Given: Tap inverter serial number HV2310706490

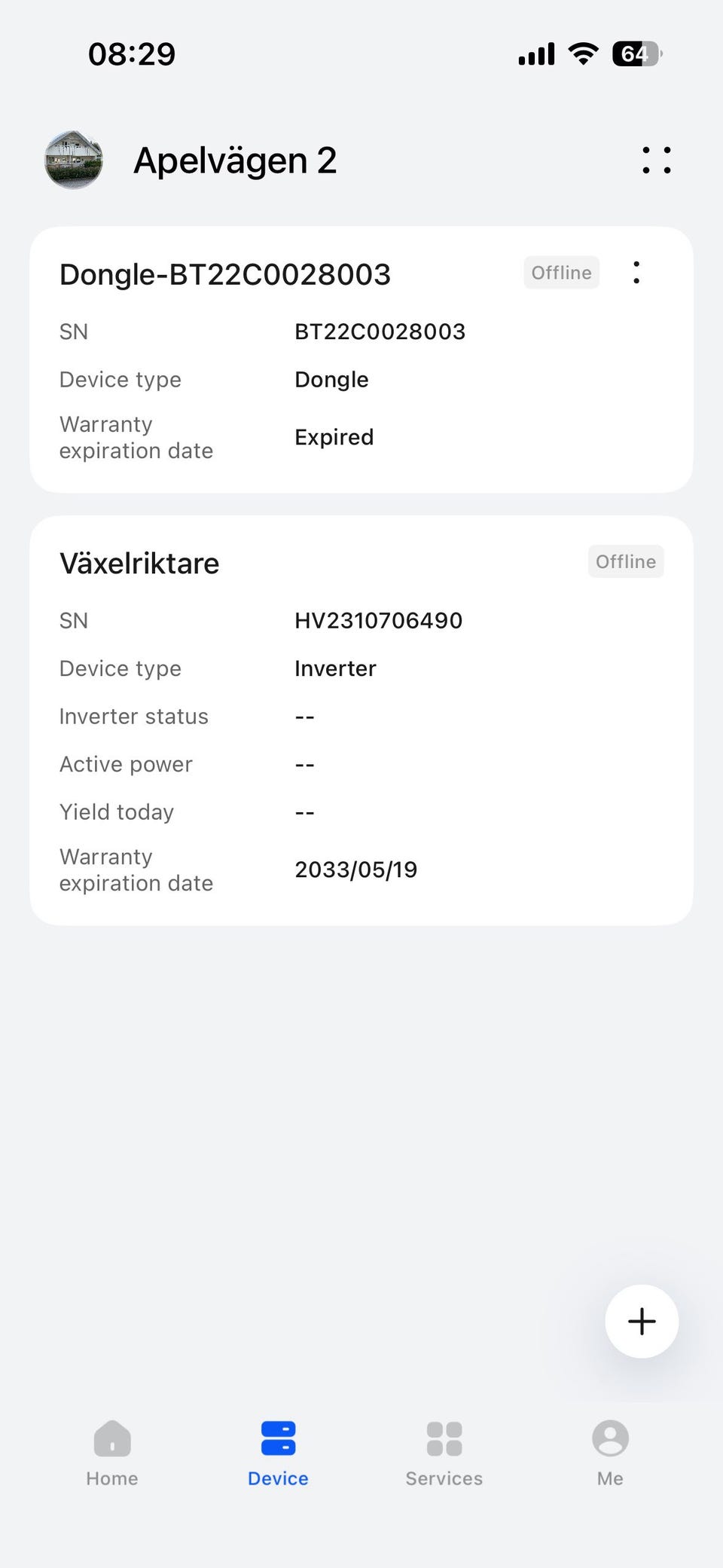Looking at the screenshot, I should [378, 621].
